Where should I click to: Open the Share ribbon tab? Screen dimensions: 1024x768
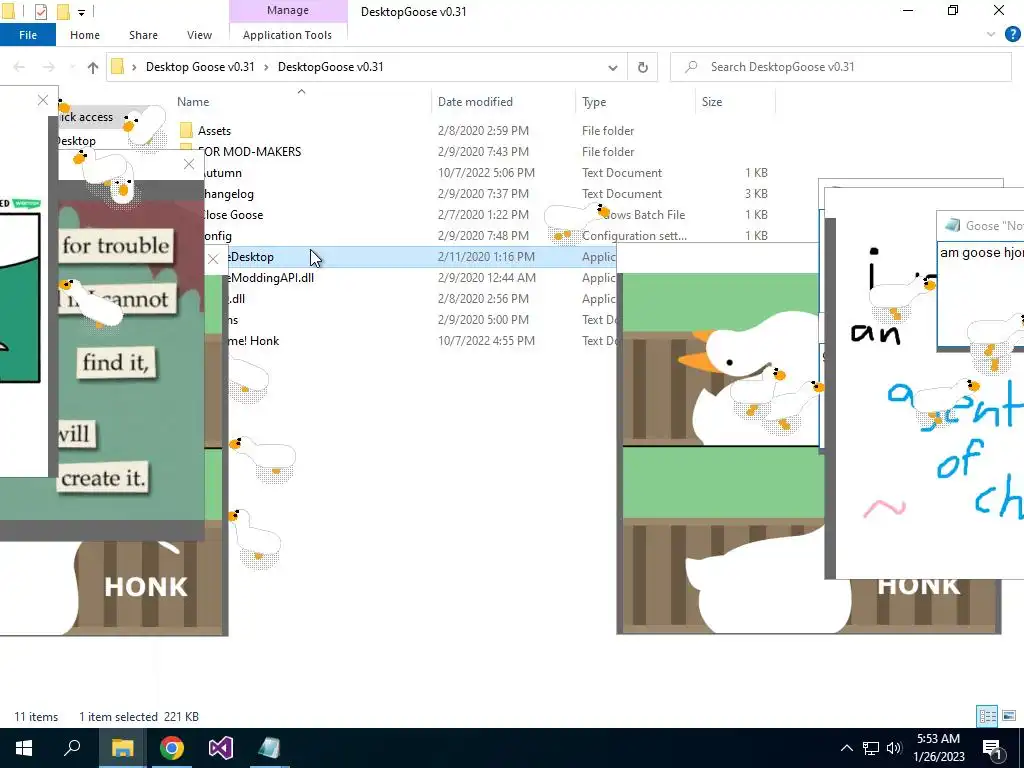click(143, 35)
